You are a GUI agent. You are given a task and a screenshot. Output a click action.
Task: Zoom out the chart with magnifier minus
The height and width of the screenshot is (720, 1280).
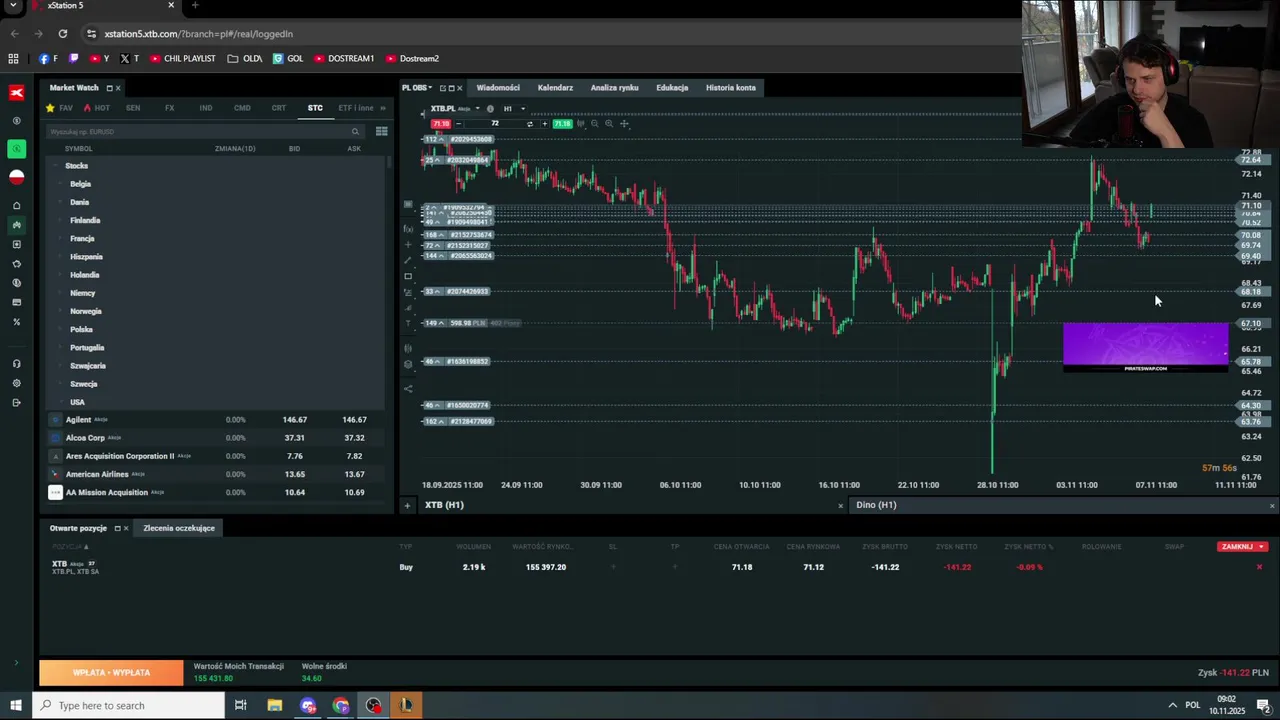[594, 123]
